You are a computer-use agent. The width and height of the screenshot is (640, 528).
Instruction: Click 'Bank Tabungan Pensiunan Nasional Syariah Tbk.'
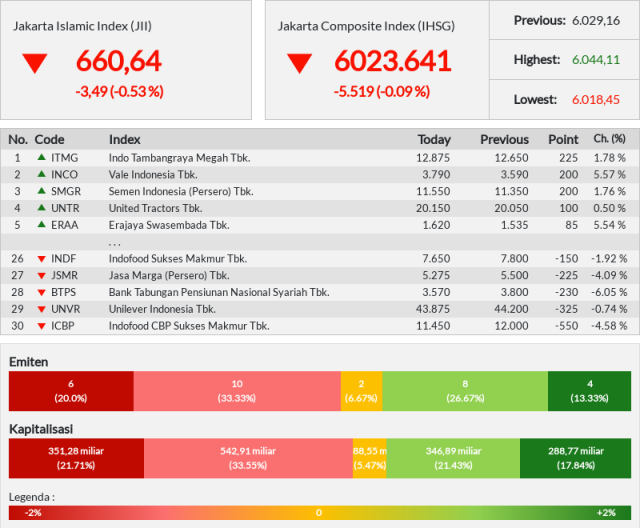click(x=219, y=293)
